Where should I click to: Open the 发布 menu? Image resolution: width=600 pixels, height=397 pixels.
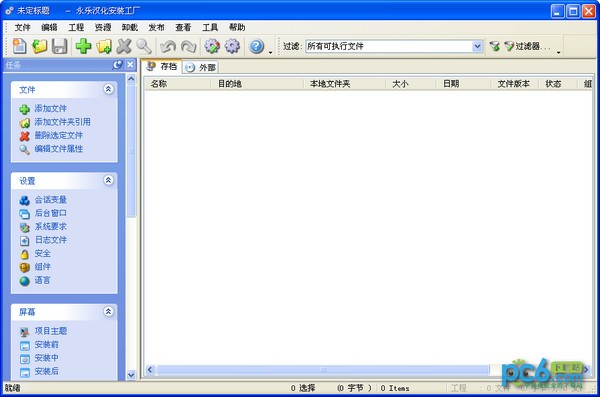tap(157, 27)
